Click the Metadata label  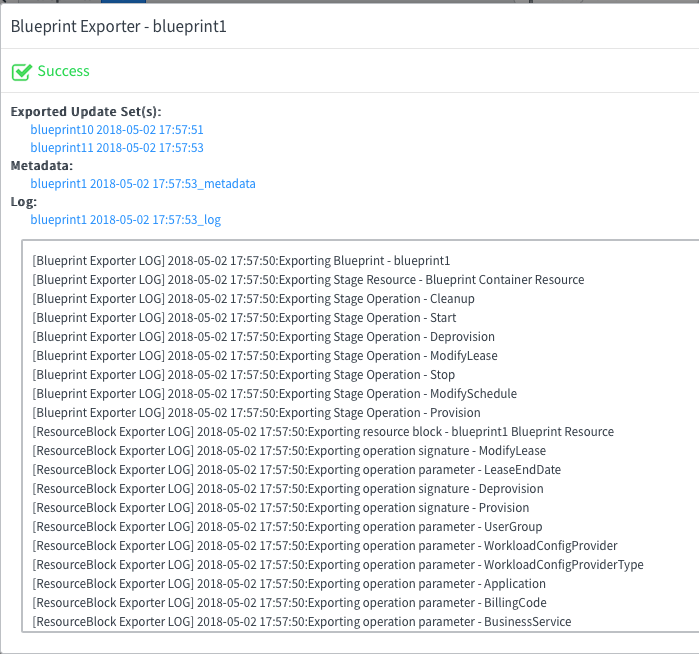click(42, 166)
